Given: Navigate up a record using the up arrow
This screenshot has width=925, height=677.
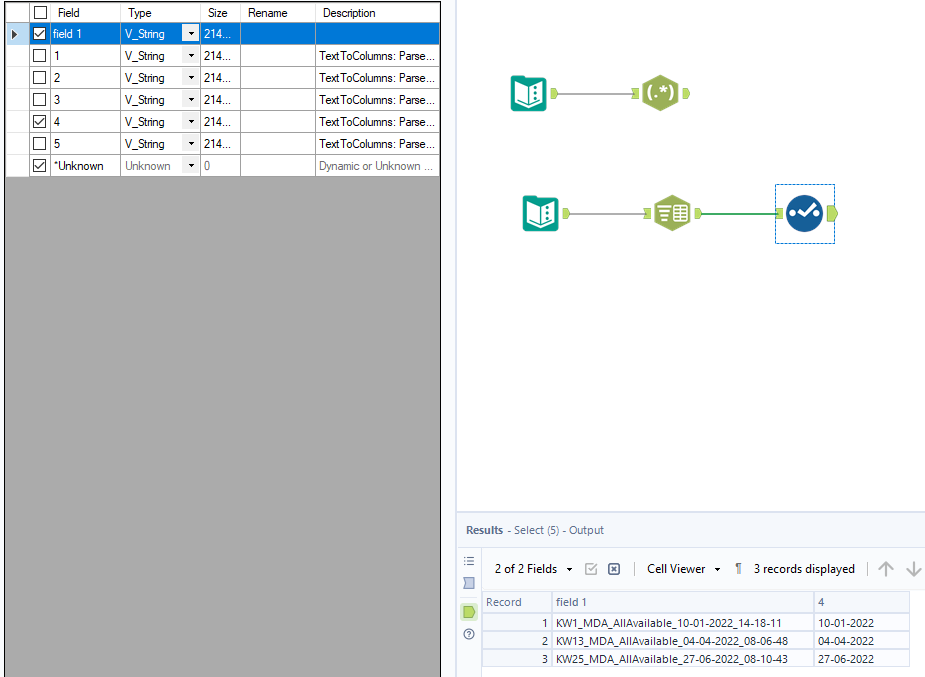Looking at the screenshot, I should pos(885,568).
